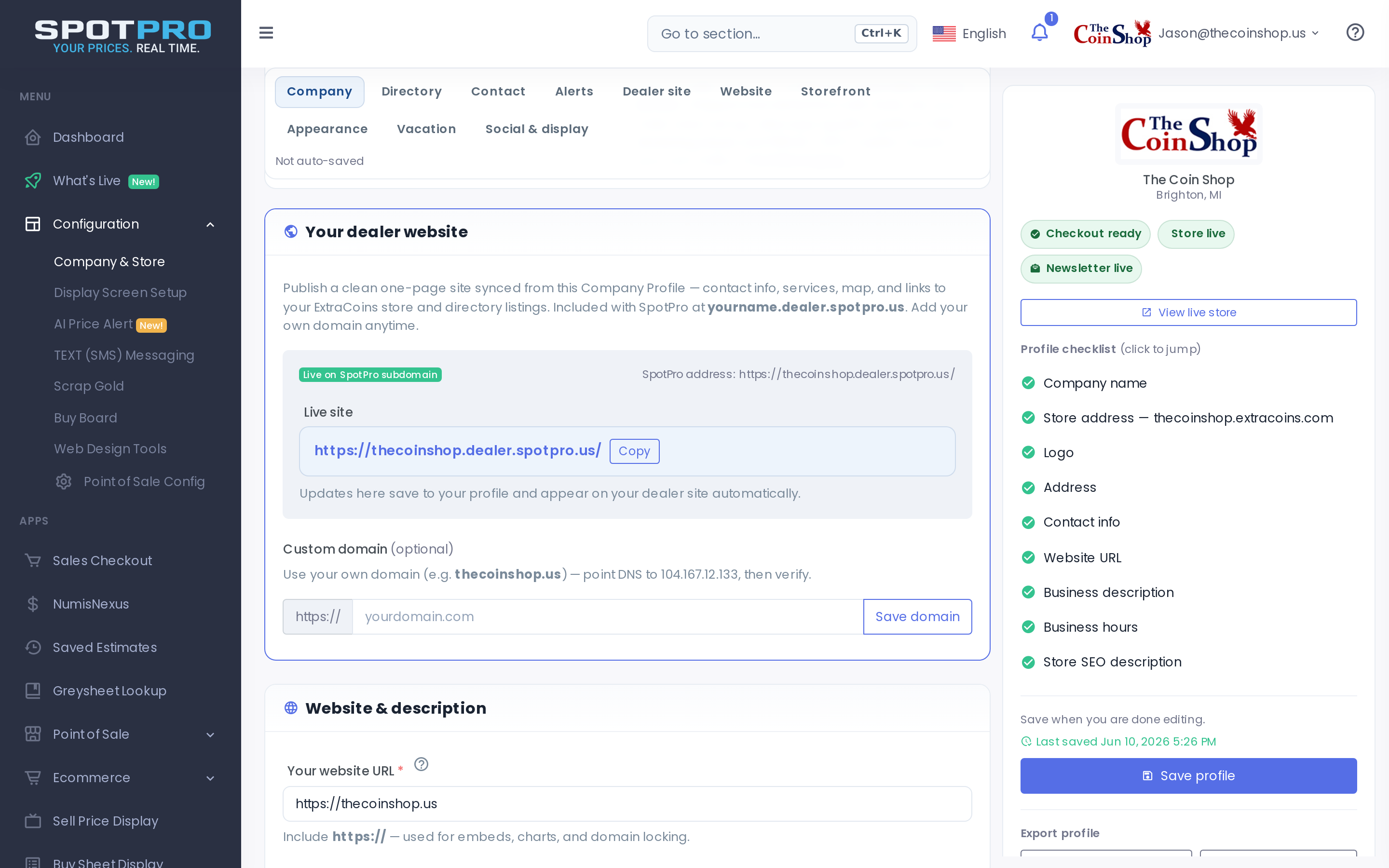
Task: Open Web Design Tools in sidebar
Action: click(110, 449)
